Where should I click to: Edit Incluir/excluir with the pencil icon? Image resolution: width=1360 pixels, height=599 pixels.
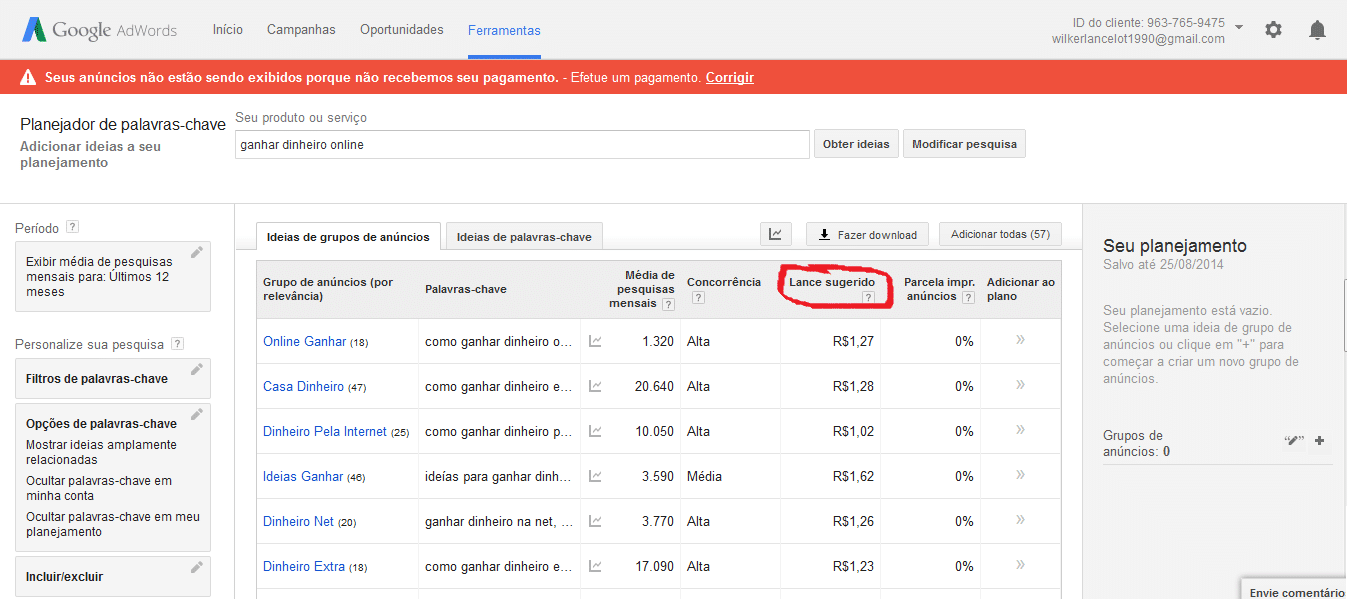[197, 567]
